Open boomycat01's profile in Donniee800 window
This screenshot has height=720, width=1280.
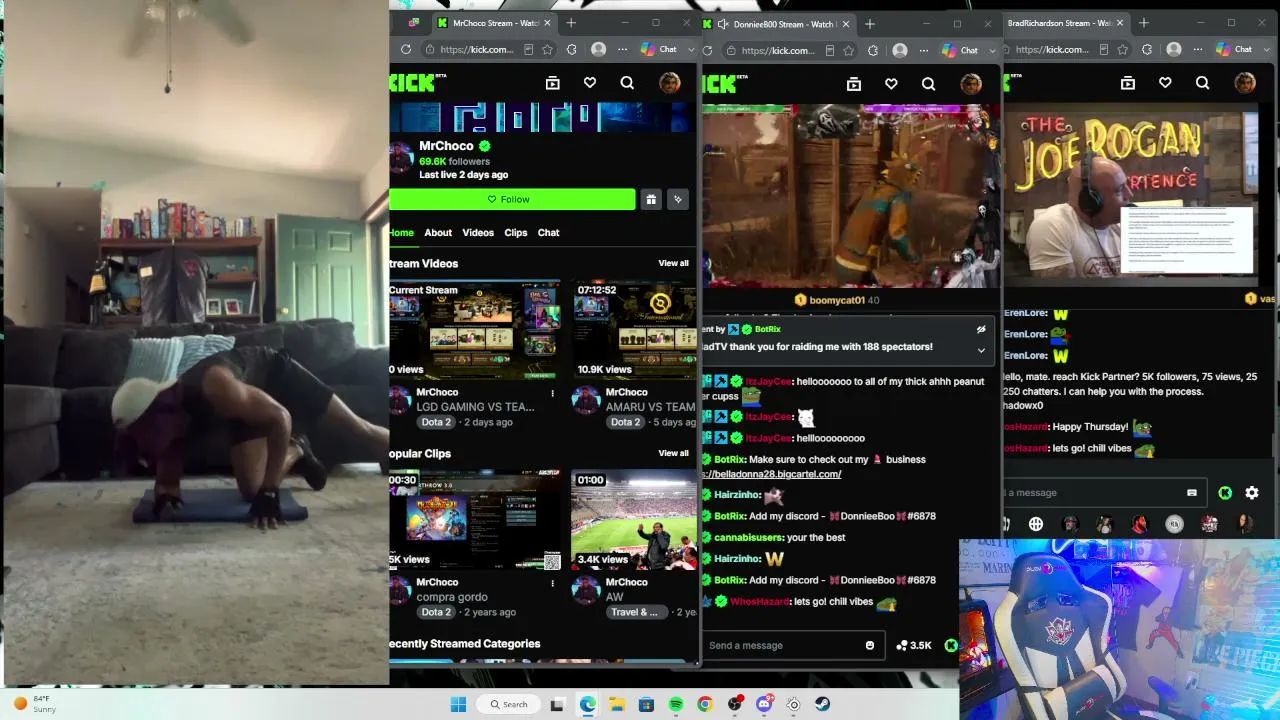836,300
